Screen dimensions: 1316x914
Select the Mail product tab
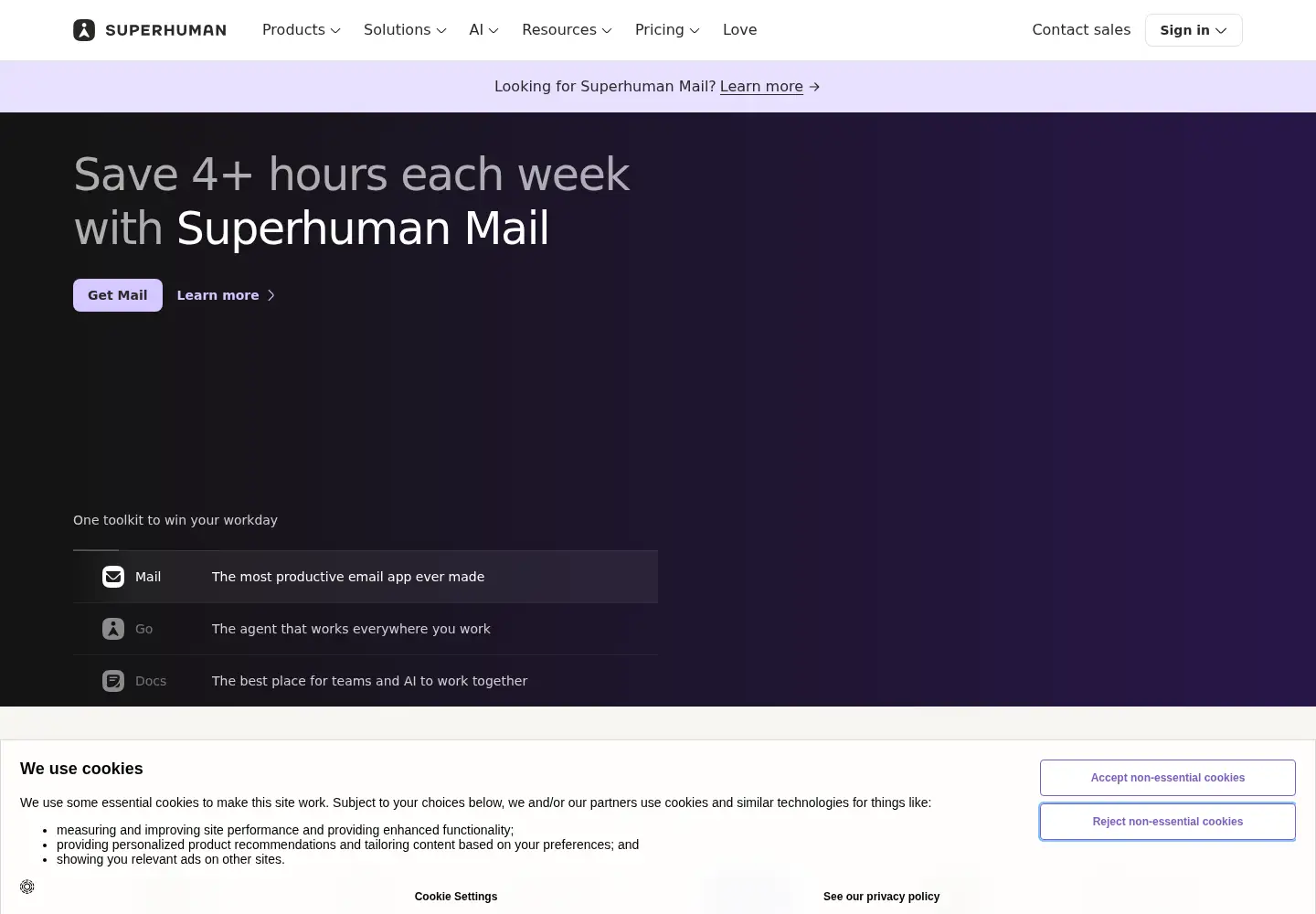click(x=366, y=577)
